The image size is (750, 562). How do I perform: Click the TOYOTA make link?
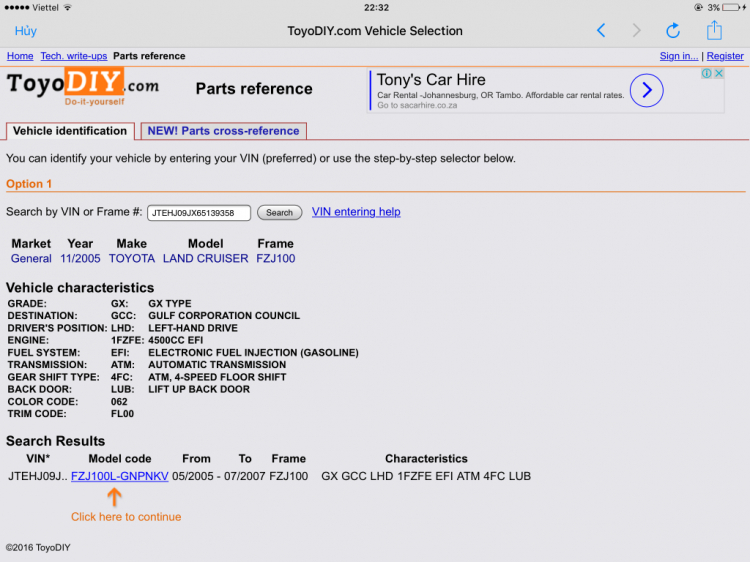pos(132,258)
